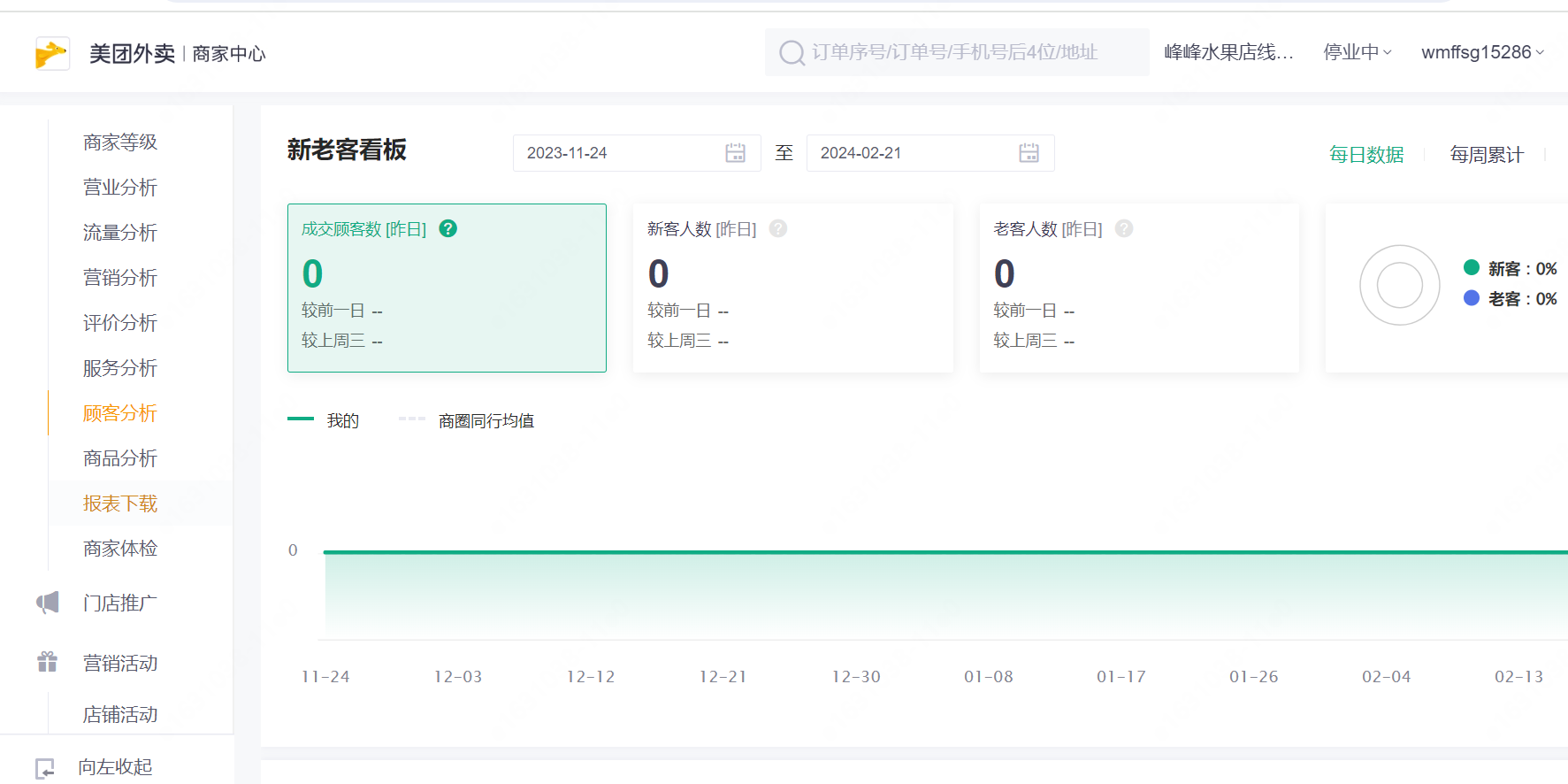This screenshot has height=784, width=1568.
Task: Click the 营销活动 gift icon
Action: [48, 662]
